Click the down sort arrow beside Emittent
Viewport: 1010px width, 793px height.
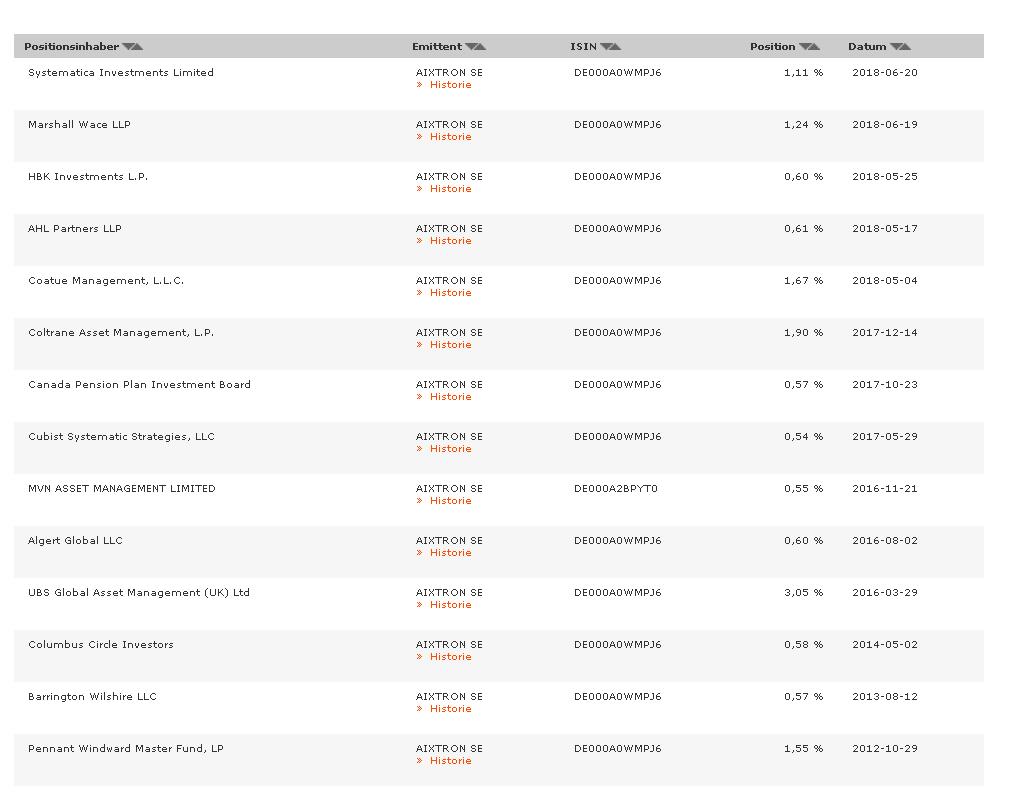470,47
